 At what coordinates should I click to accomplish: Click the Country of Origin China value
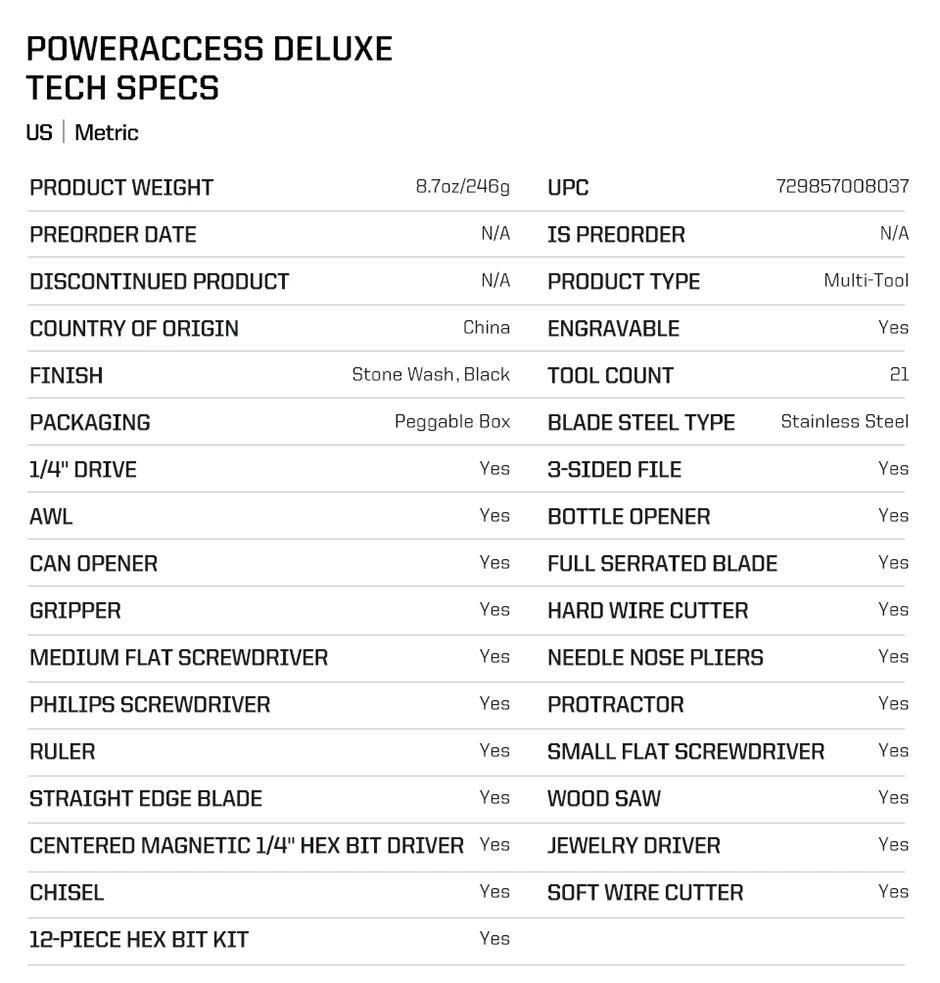point(486,327)
